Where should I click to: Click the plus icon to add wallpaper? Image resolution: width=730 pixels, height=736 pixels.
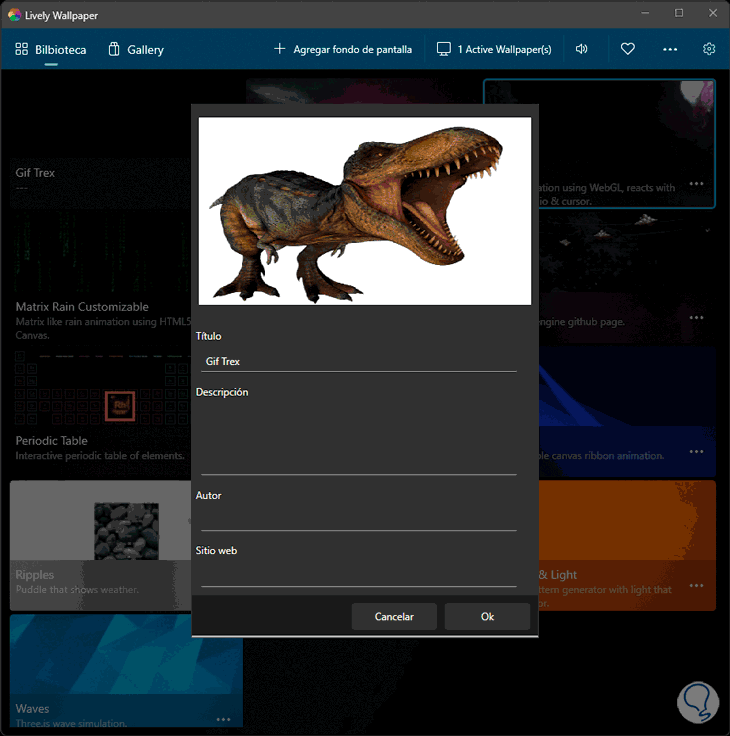[x=279, y=49]
